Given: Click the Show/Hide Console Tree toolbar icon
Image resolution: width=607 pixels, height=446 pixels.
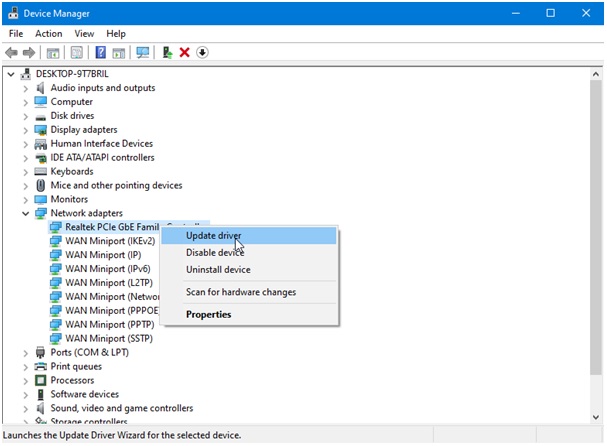Looking at the screenshot, I should [x=53, y=53].
